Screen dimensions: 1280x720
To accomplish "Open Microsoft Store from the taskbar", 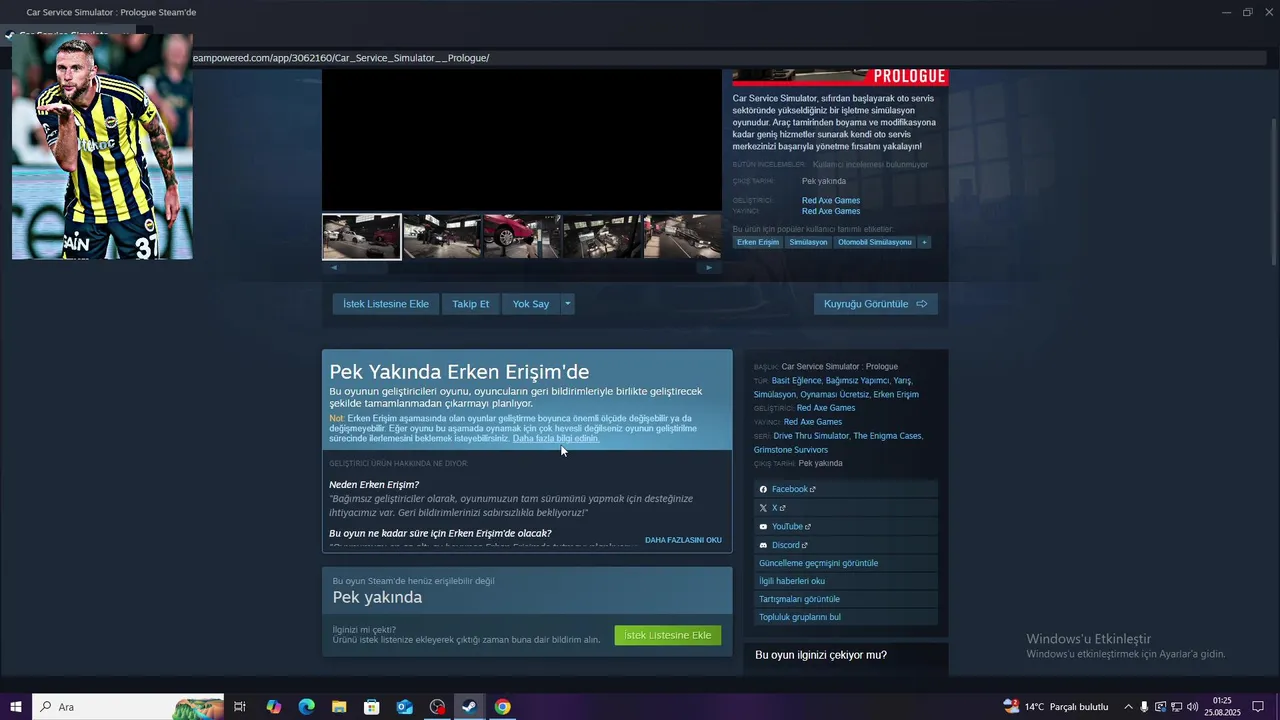I will tap(372, 707).
